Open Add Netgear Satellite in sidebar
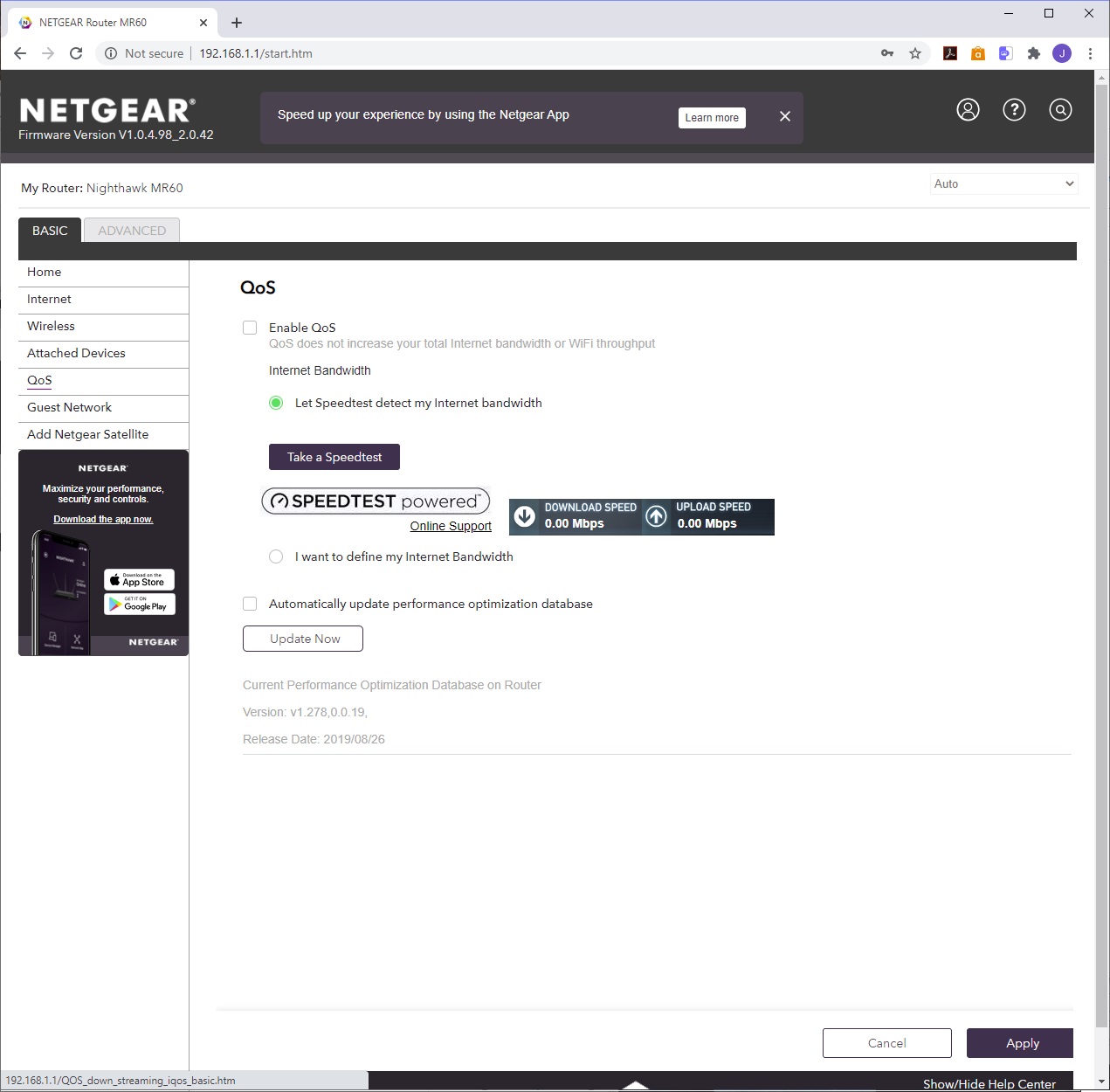The image size is (1110, 1092). (103, 435)
